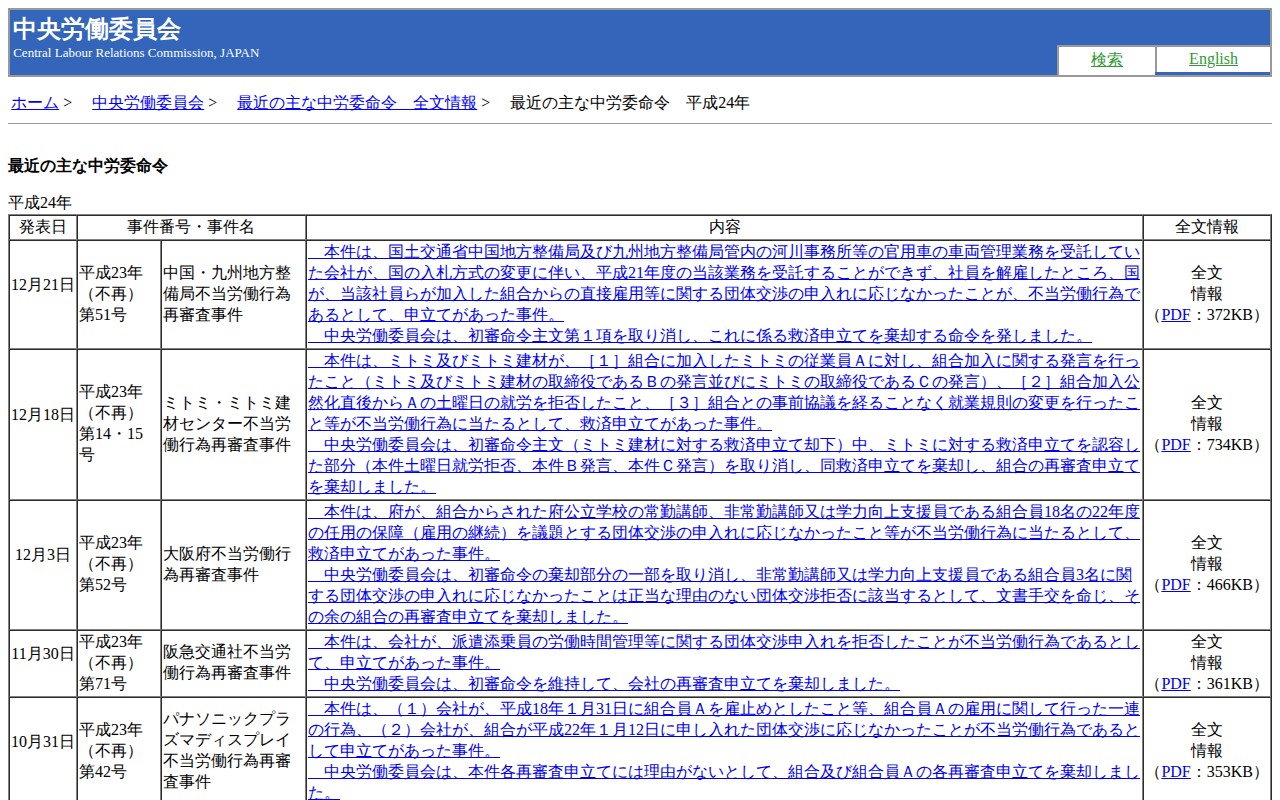
Task: Open the 検索 search link
Action: point(1106,60)
